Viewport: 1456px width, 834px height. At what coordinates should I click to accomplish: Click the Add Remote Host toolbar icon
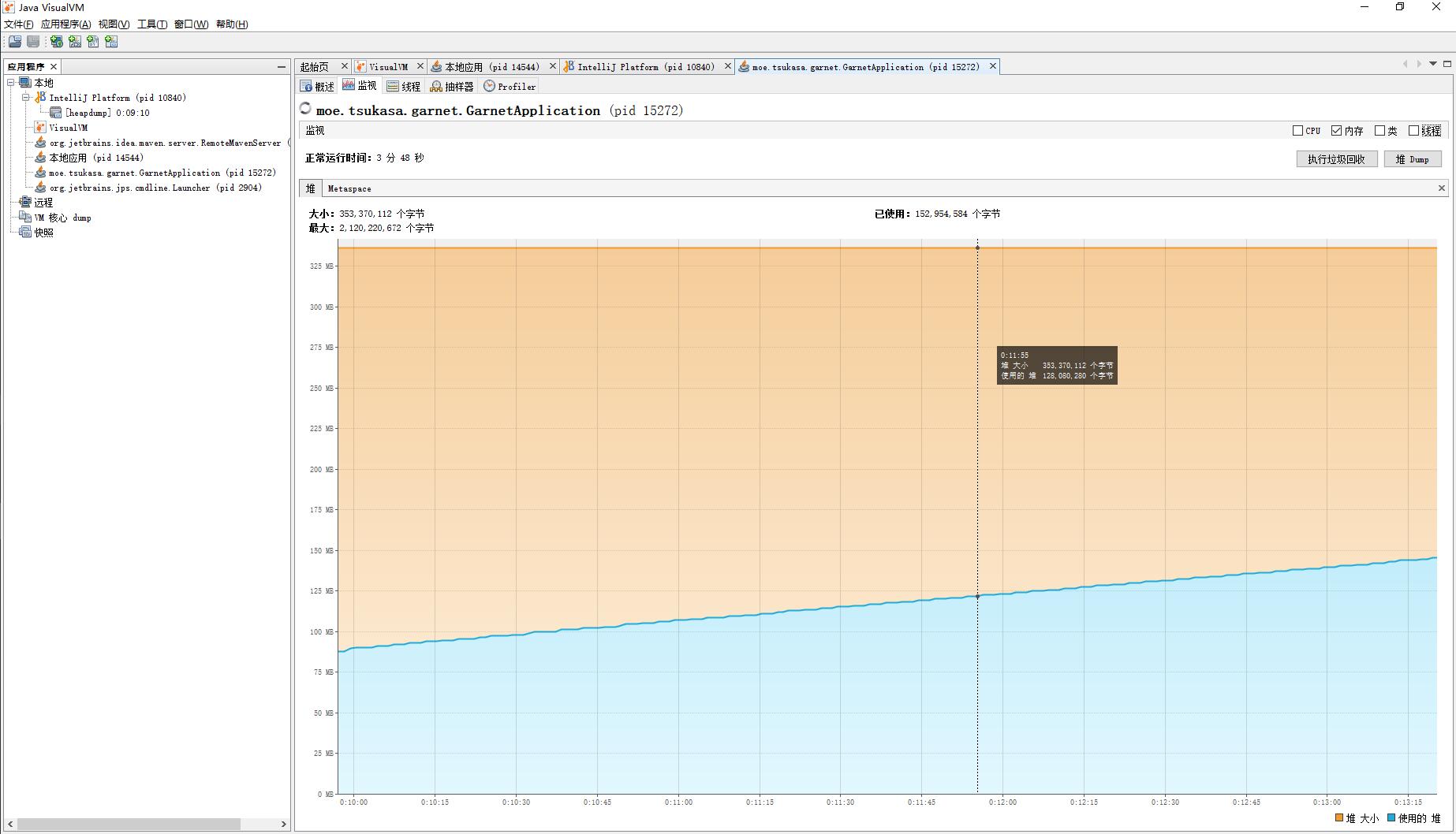57,41
